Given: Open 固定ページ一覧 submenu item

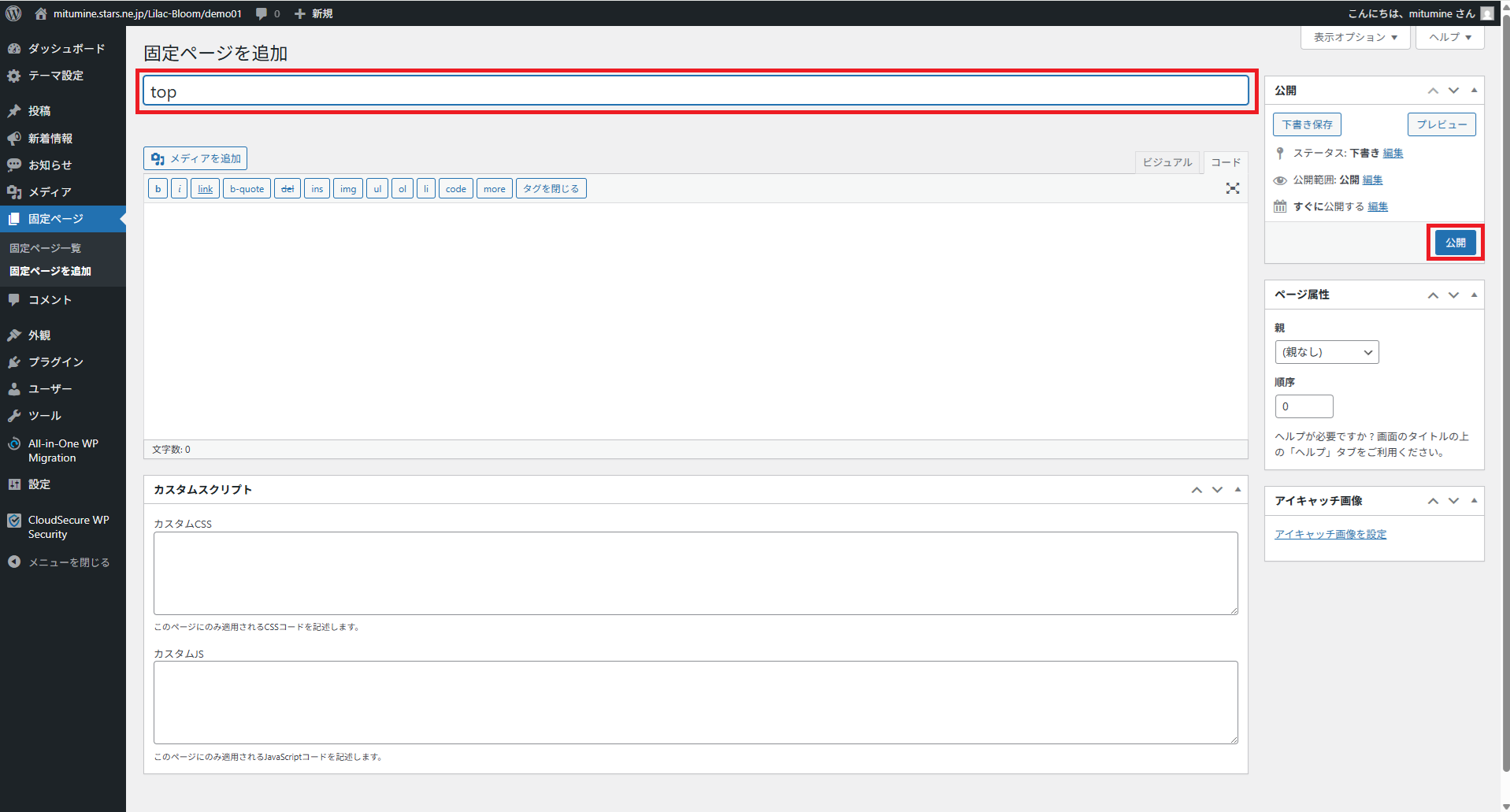Looking at the screenshot, I should [x=45, y=248].
